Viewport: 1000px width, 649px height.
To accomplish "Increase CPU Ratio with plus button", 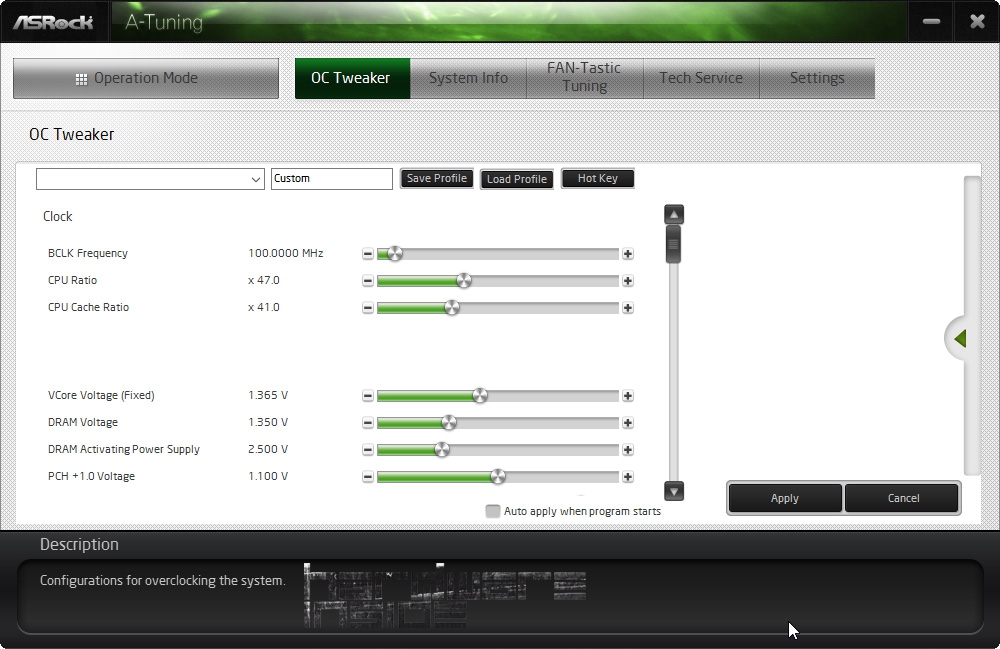I will click(628, 281).
